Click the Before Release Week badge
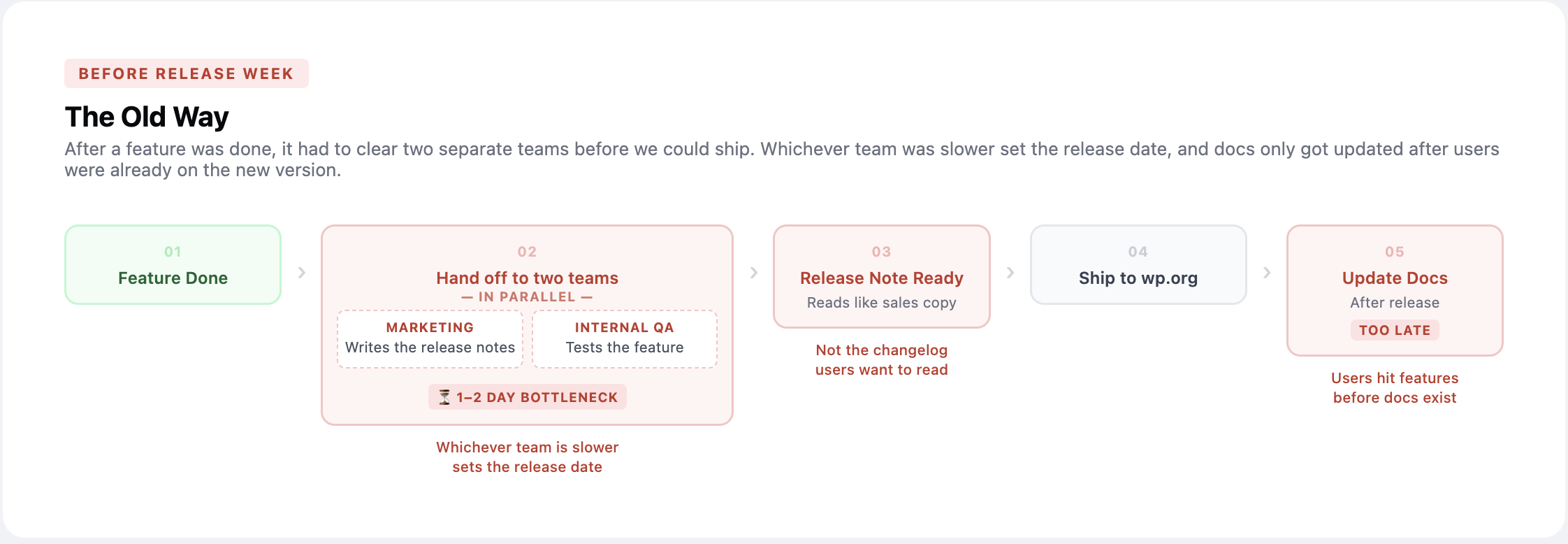This screenshot has width=1568, height=544. pyautogui.click(x=186, y=73)
